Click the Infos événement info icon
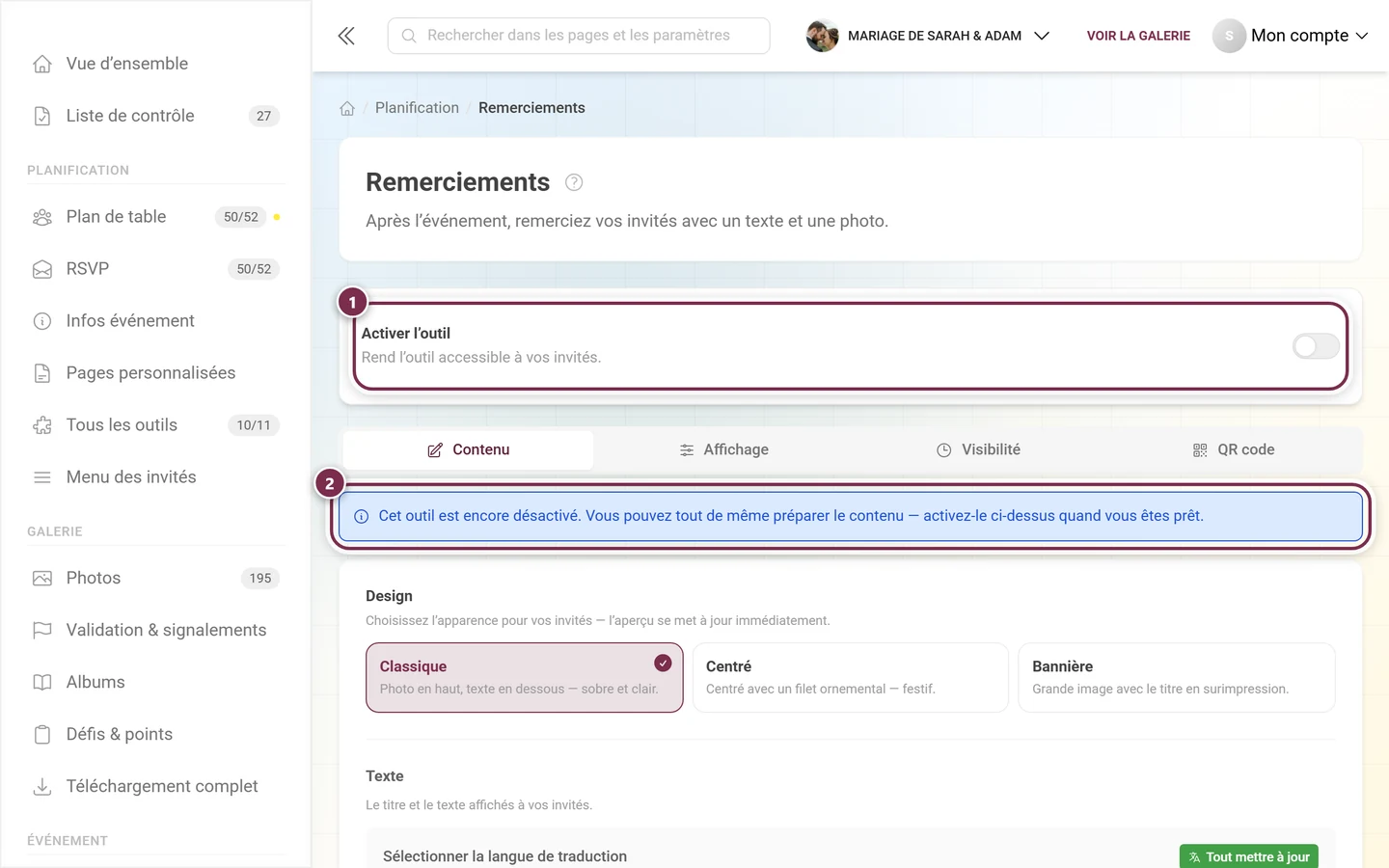The height and width of the screenshot is (868, 1389). coord(42,321)
